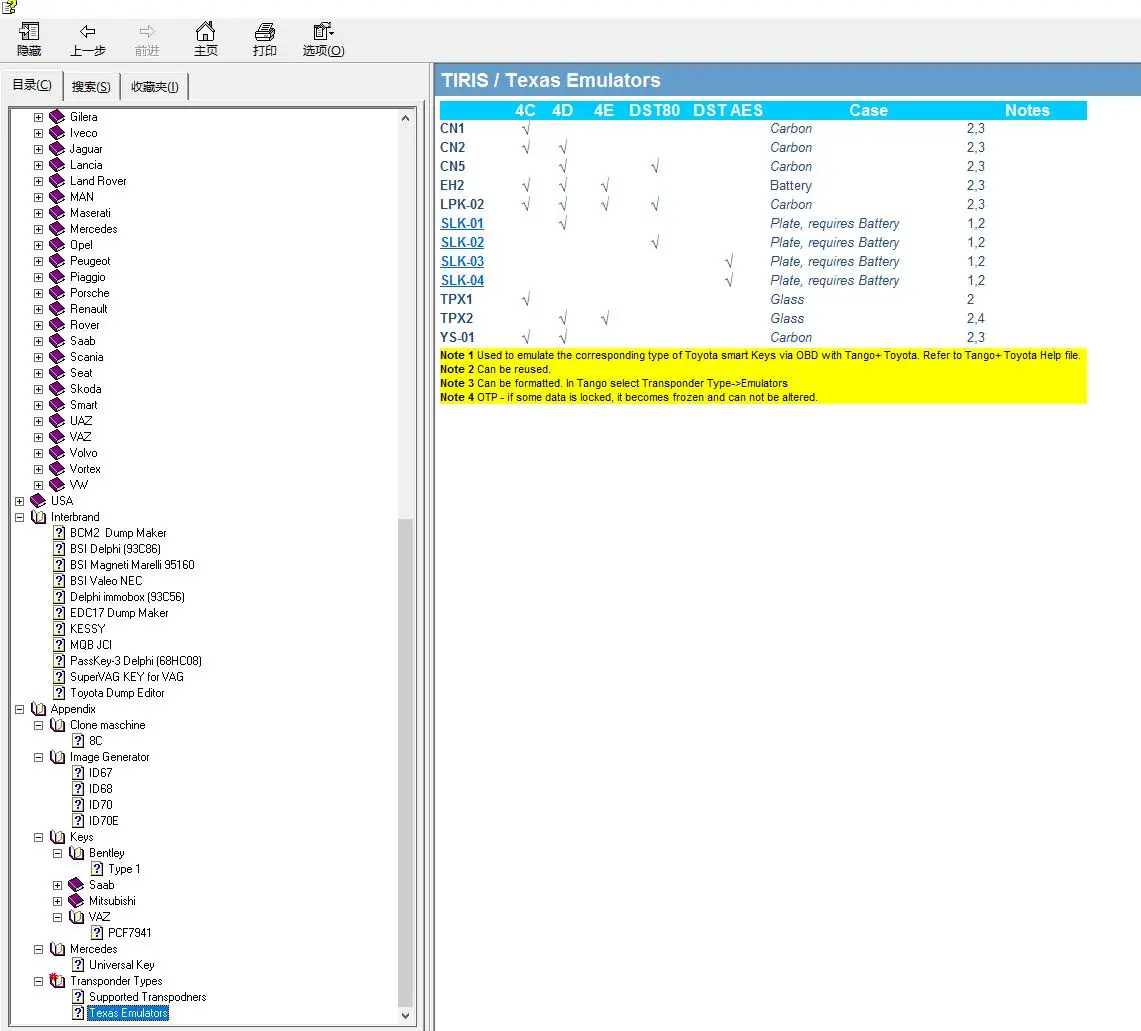
Task: Click the open book icon beside Appendix
Action: coord(39,709)
